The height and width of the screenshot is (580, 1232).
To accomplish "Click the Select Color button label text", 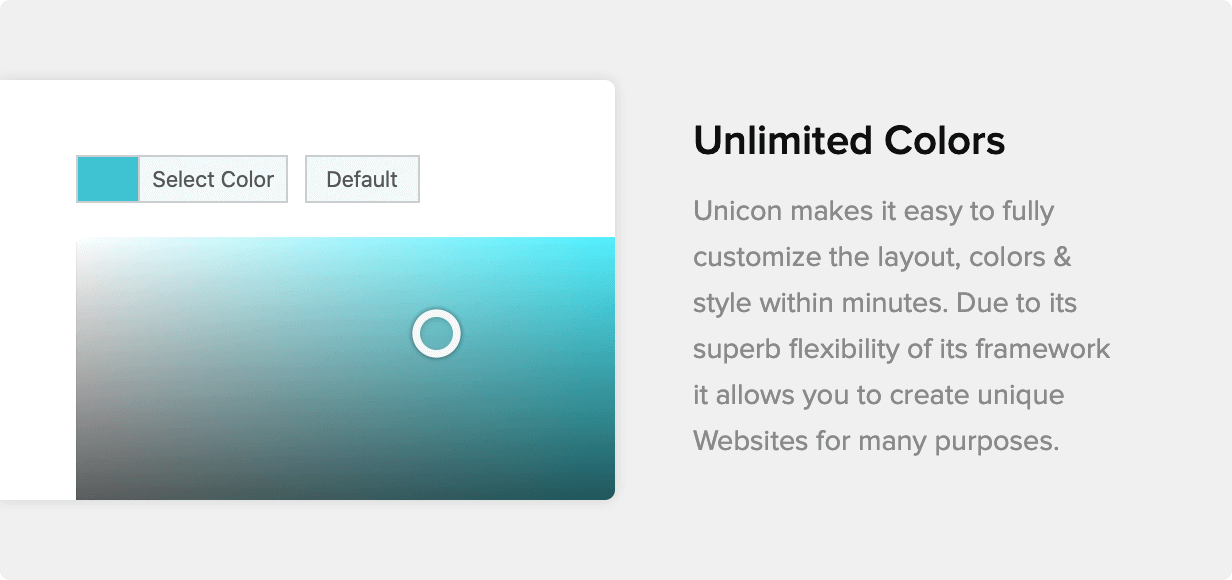I will (x=213, y=179).
